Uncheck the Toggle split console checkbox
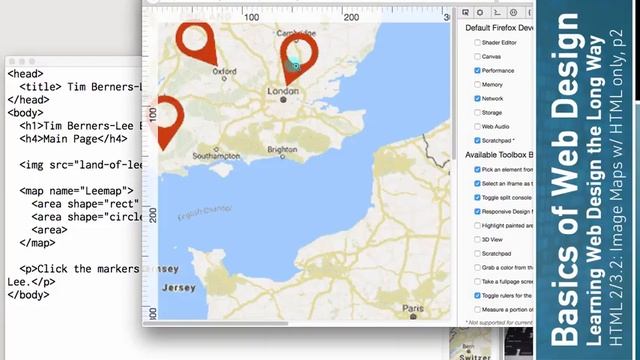 (477, 198)
